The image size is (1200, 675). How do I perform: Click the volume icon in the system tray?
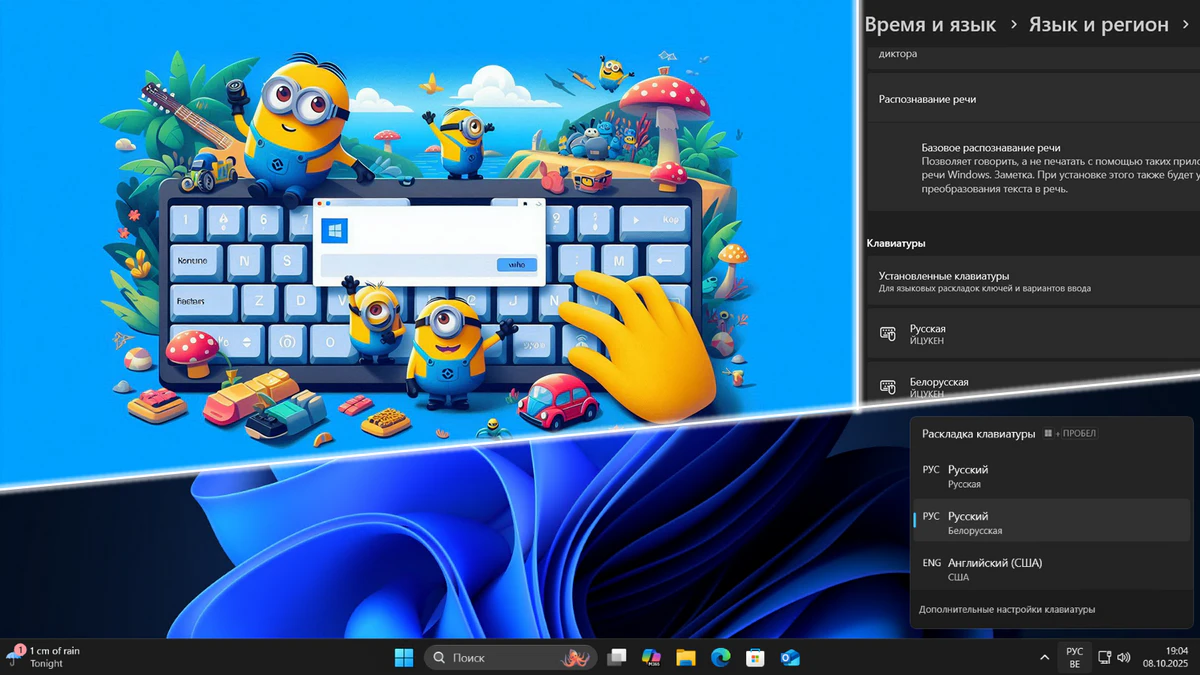pyautogui.click(x=1123, y=657)
